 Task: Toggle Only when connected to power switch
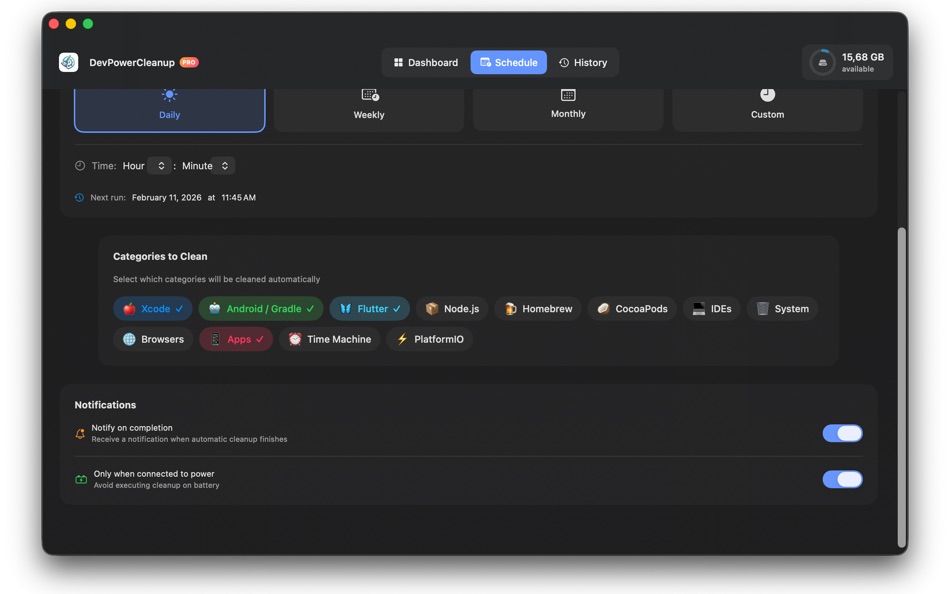[x=842, y=479]
